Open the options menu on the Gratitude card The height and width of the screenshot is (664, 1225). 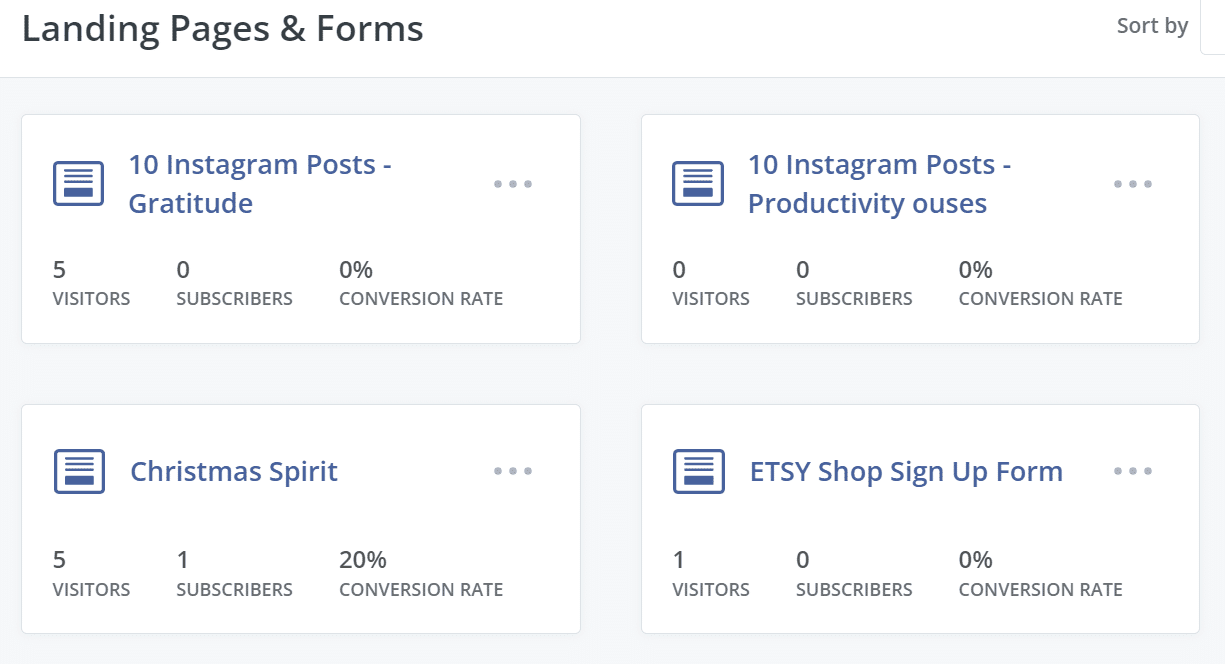coord(513,183)
